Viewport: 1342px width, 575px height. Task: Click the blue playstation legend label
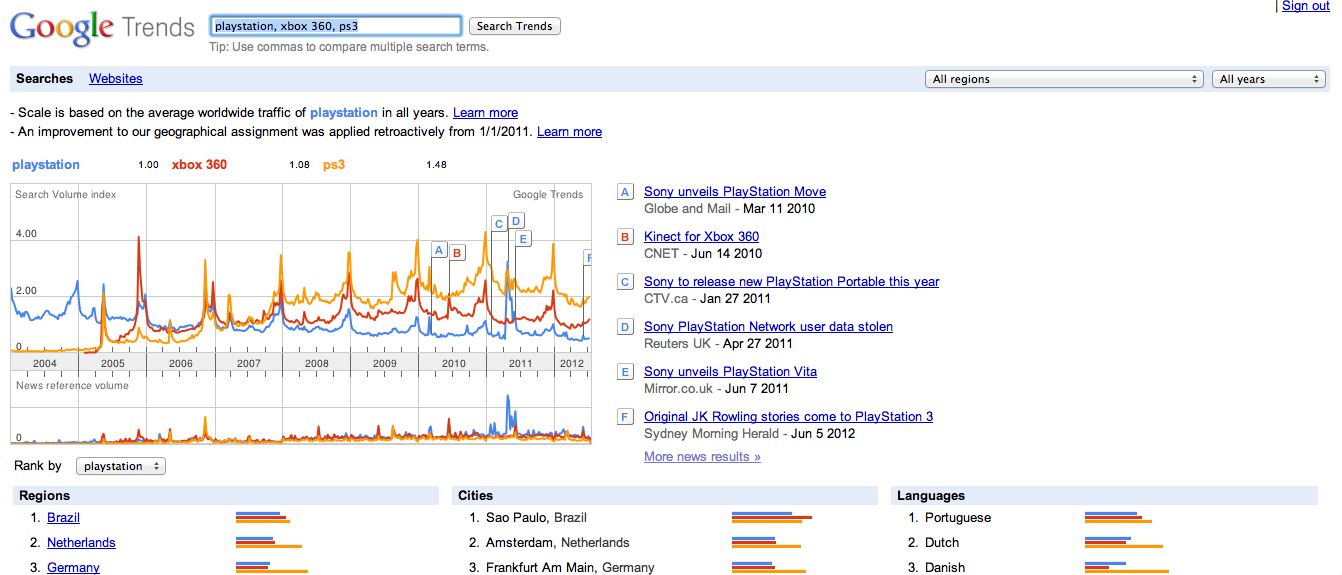(46, 165)
